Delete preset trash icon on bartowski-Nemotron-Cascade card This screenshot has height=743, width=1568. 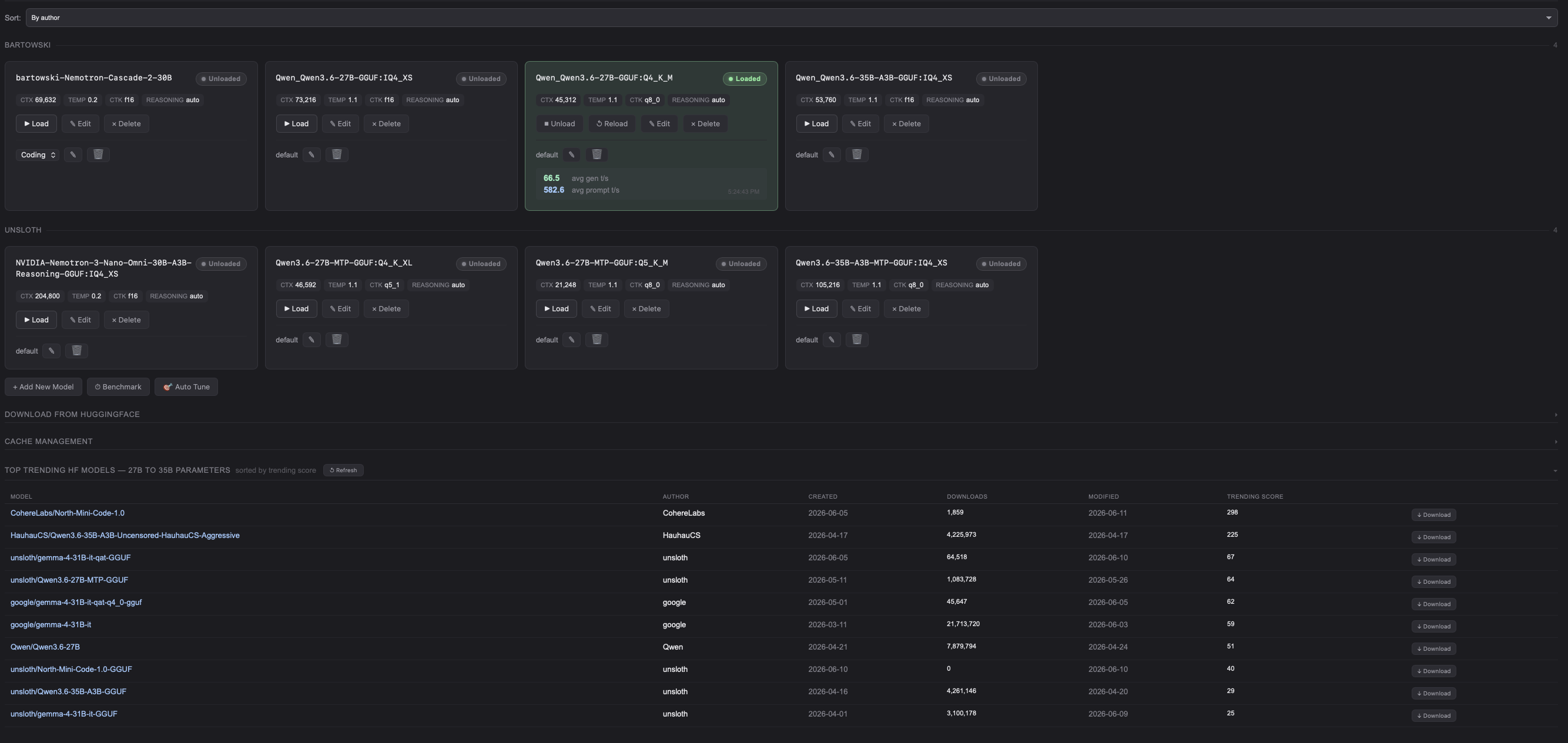98,154
